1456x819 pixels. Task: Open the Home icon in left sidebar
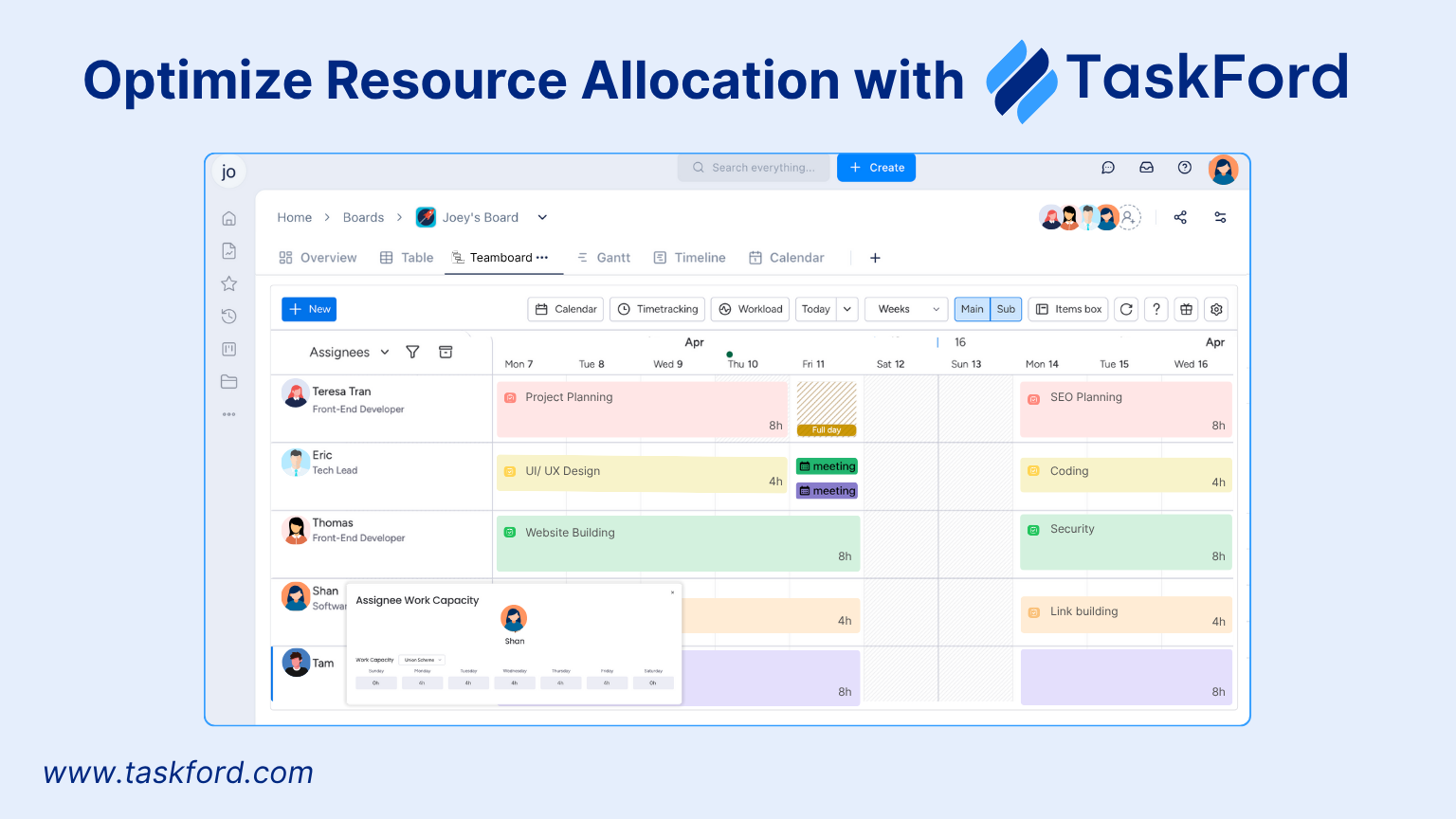(x=228, y=218)
